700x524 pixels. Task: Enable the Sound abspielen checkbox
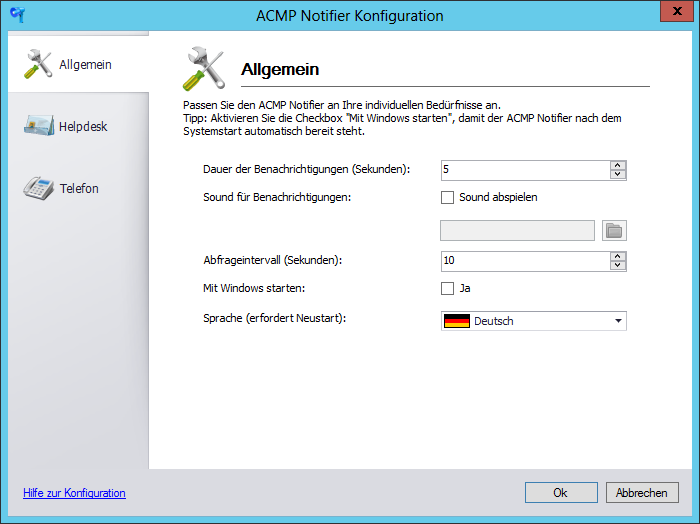447,197
